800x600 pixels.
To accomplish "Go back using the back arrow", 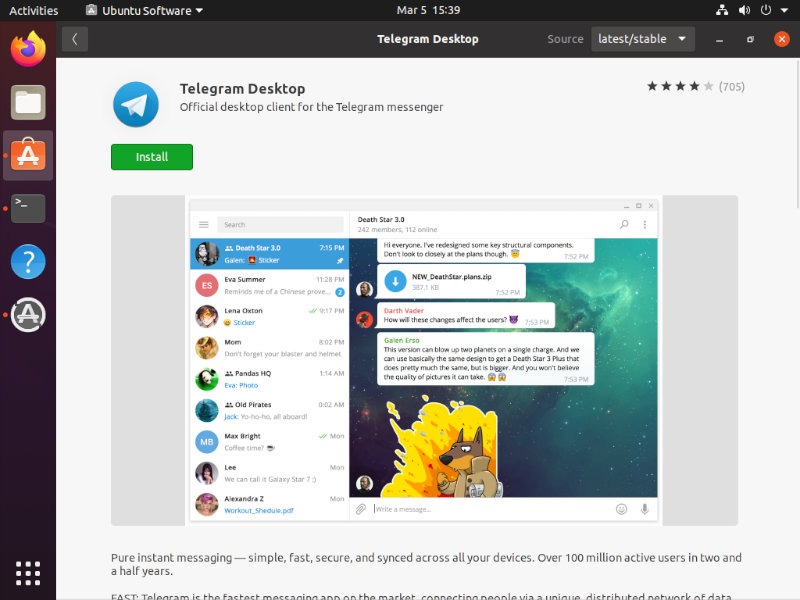I will (x=75, y=38).
